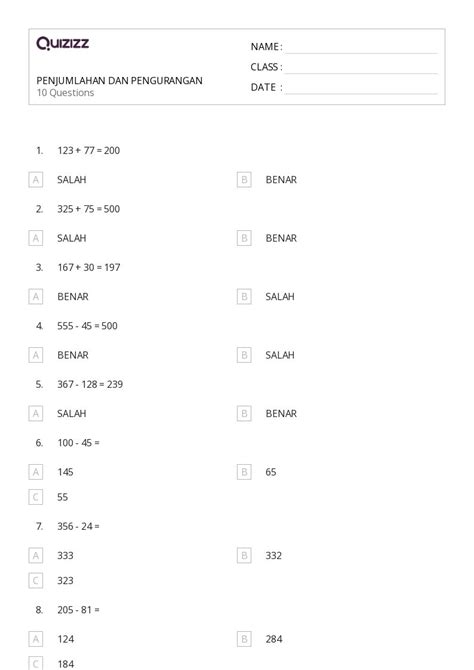Select option B BENAR for question 1
474x670 pixels.
coord(244,179)
